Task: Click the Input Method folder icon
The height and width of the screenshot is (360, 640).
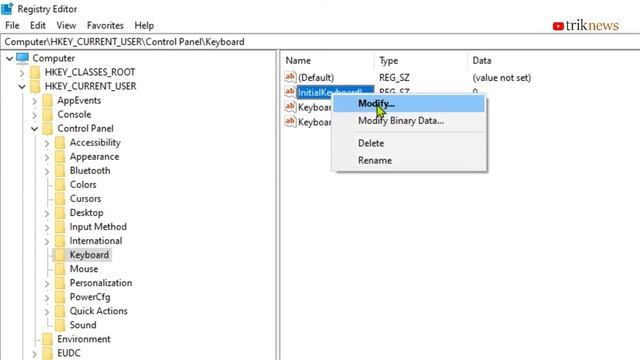Action: [x=60, y=227]
